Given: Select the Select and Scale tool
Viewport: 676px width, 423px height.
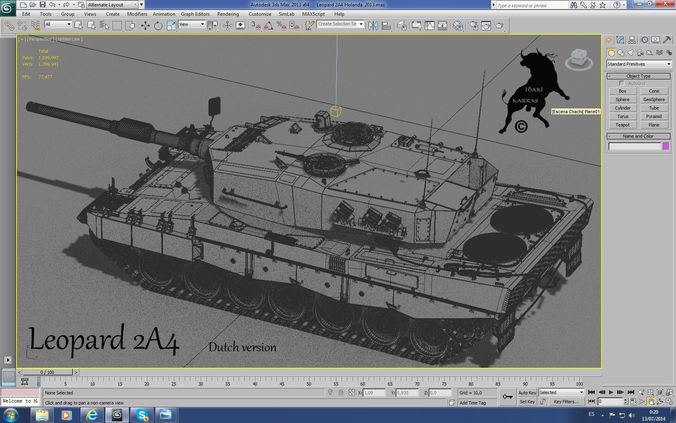Looking at the screenshot, I should [x=171, y=26].
